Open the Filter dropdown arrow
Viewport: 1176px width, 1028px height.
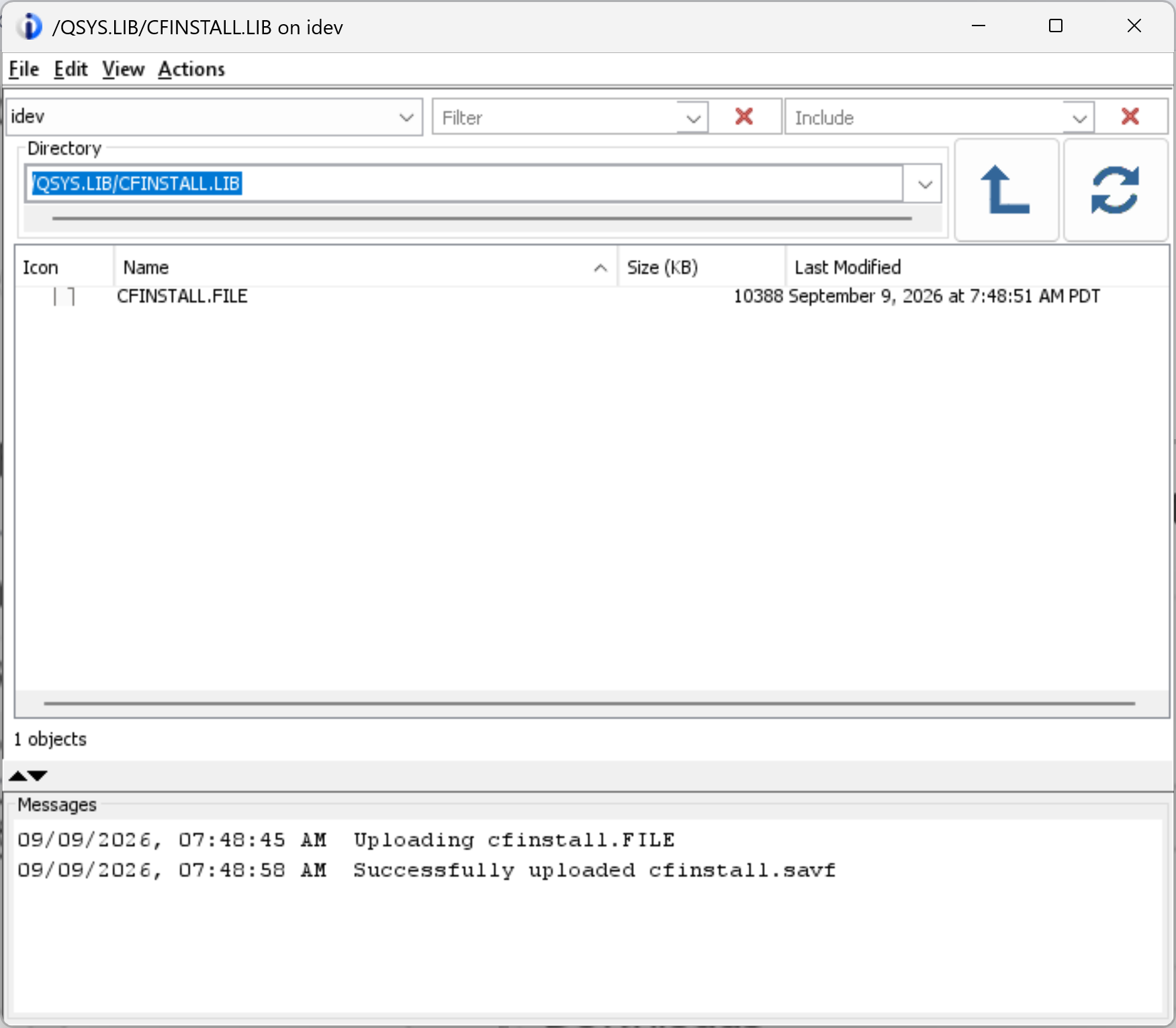pyautogui.click(x=693, y=119)
